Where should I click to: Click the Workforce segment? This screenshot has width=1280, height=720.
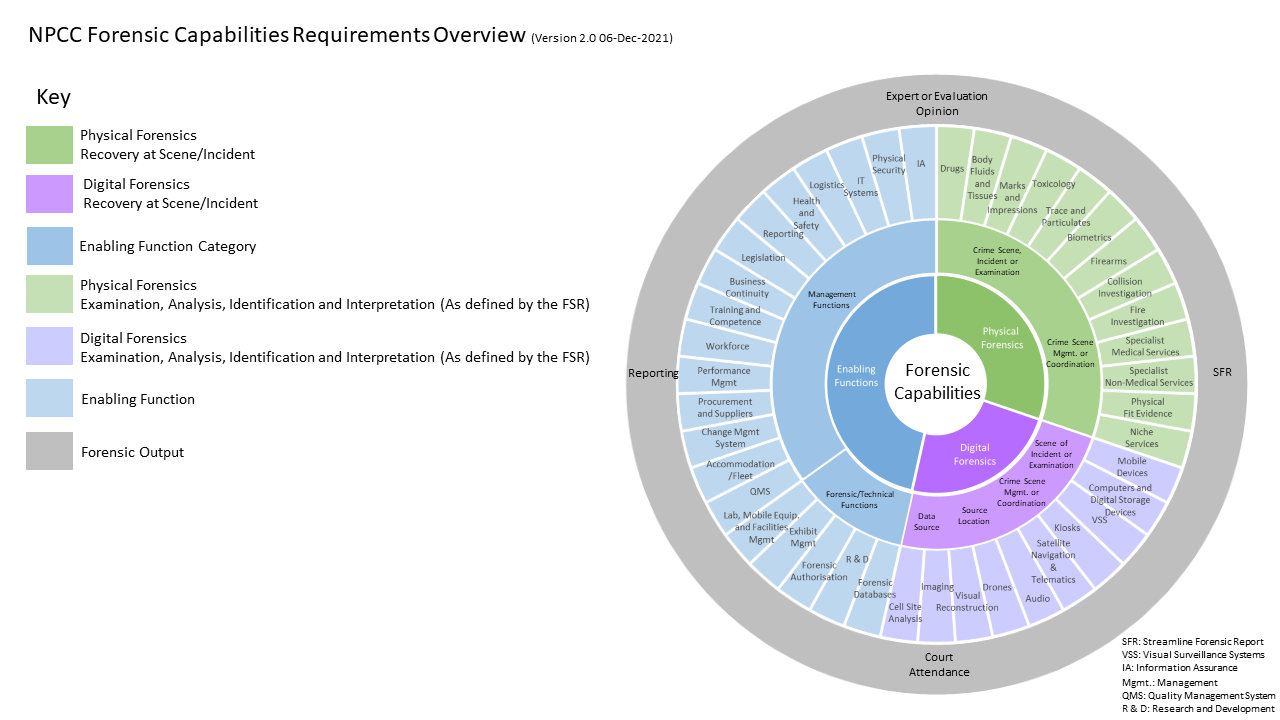pos(727,346)
